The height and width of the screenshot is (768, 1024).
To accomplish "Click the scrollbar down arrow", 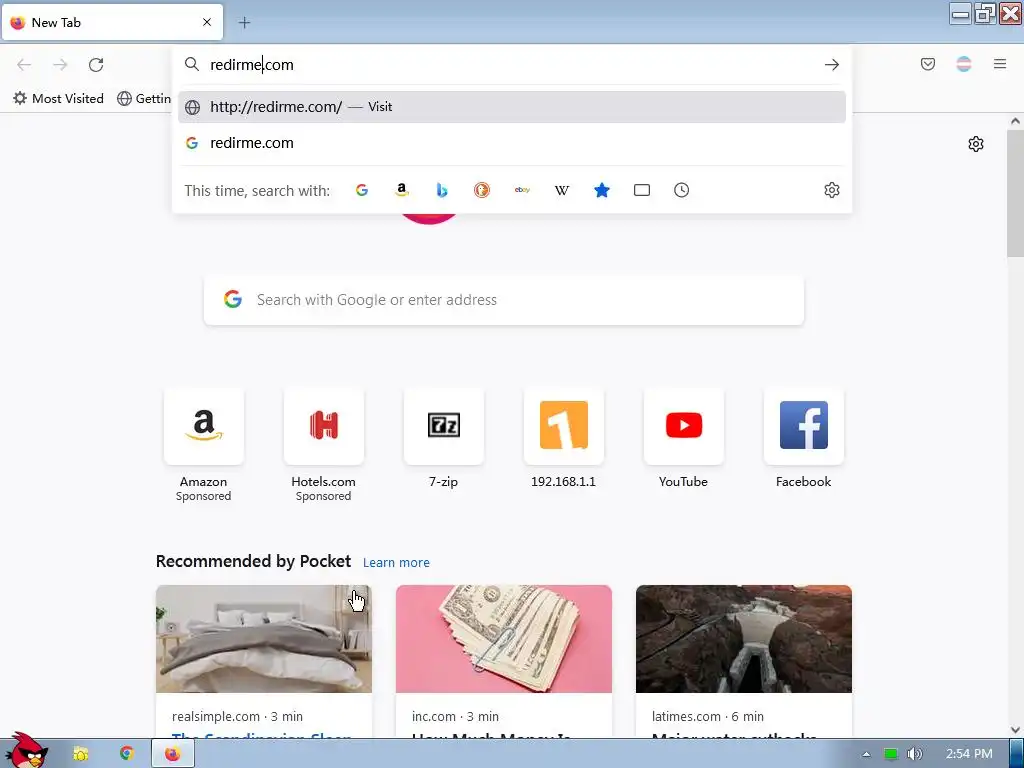I will (1015, 730).
